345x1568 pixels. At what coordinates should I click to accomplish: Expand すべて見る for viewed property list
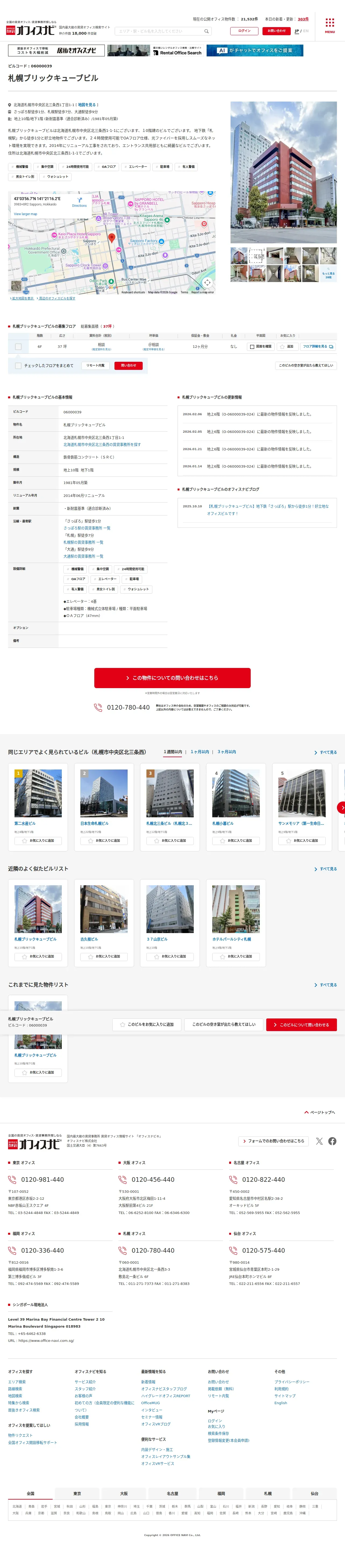point(326,984)
